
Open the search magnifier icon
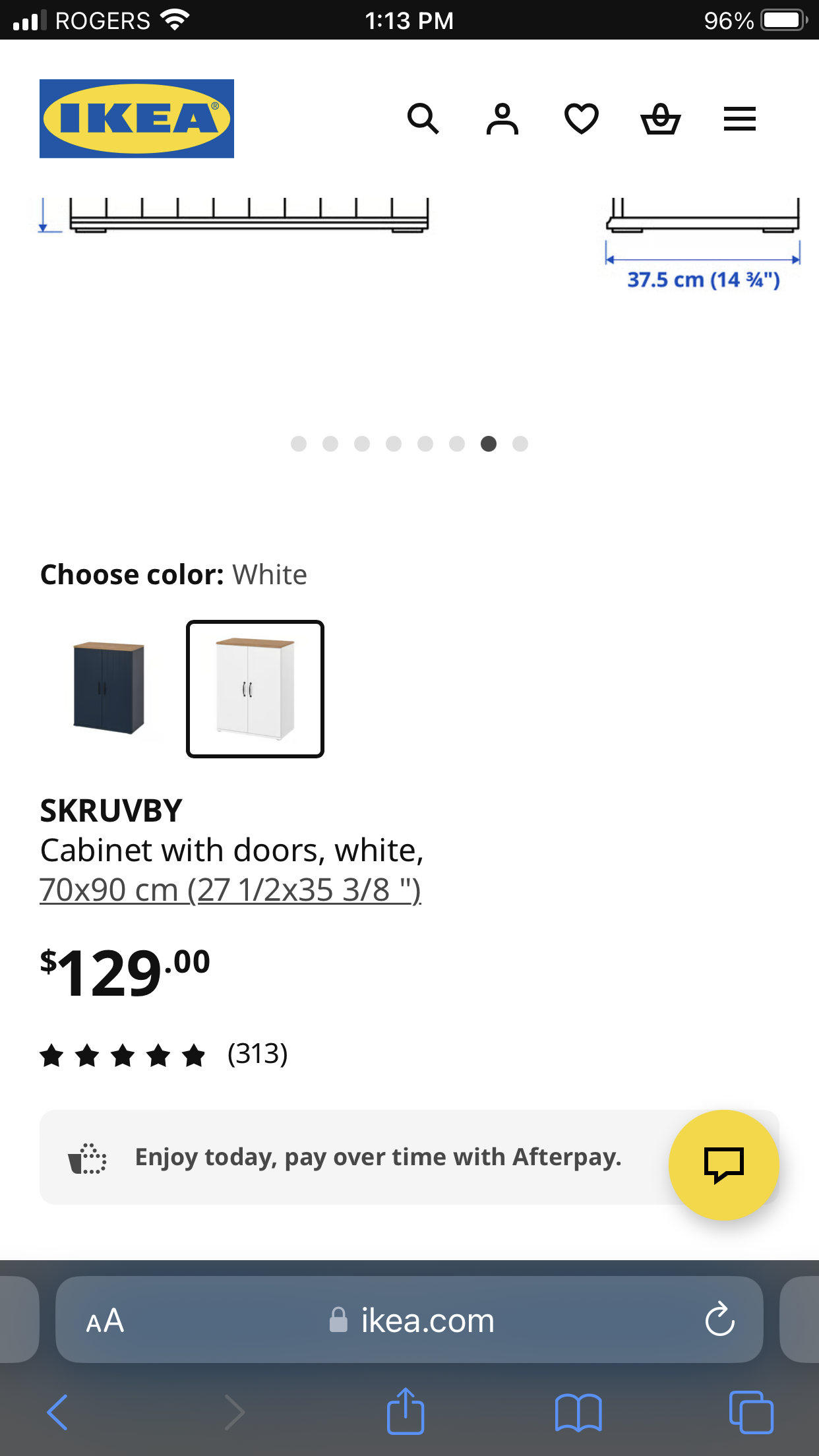(x=423, y=119)
